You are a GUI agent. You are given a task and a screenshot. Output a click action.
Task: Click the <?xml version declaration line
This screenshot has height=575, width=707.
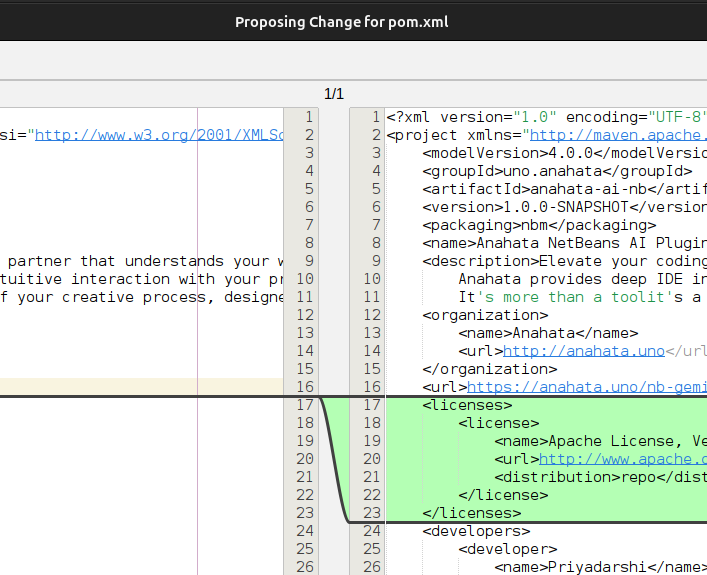(x=546, y=117)
